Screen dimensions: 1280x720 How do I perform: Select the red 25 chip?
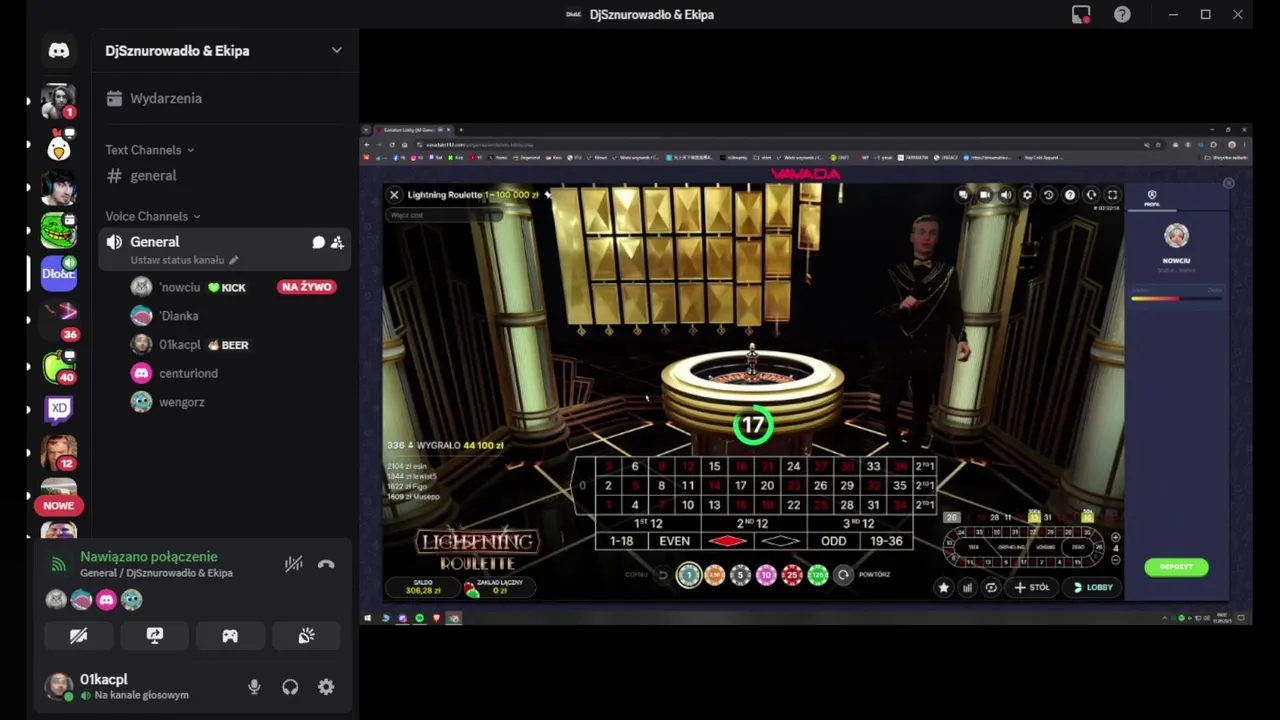click(x=792, y=575)
